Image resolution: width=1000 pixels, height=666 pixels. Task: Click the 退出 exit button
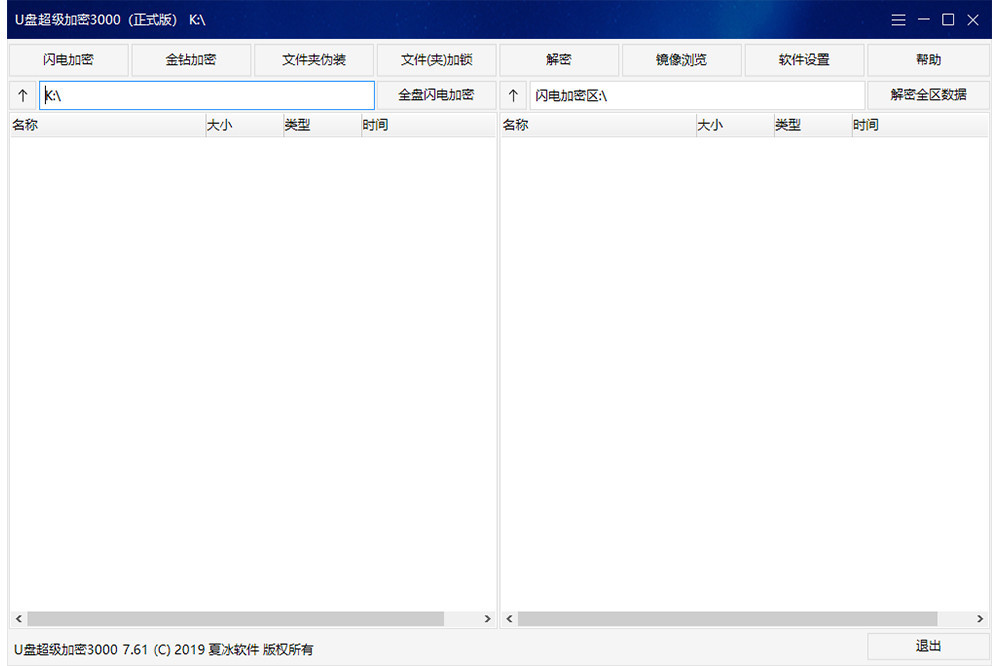pos(928,646)
